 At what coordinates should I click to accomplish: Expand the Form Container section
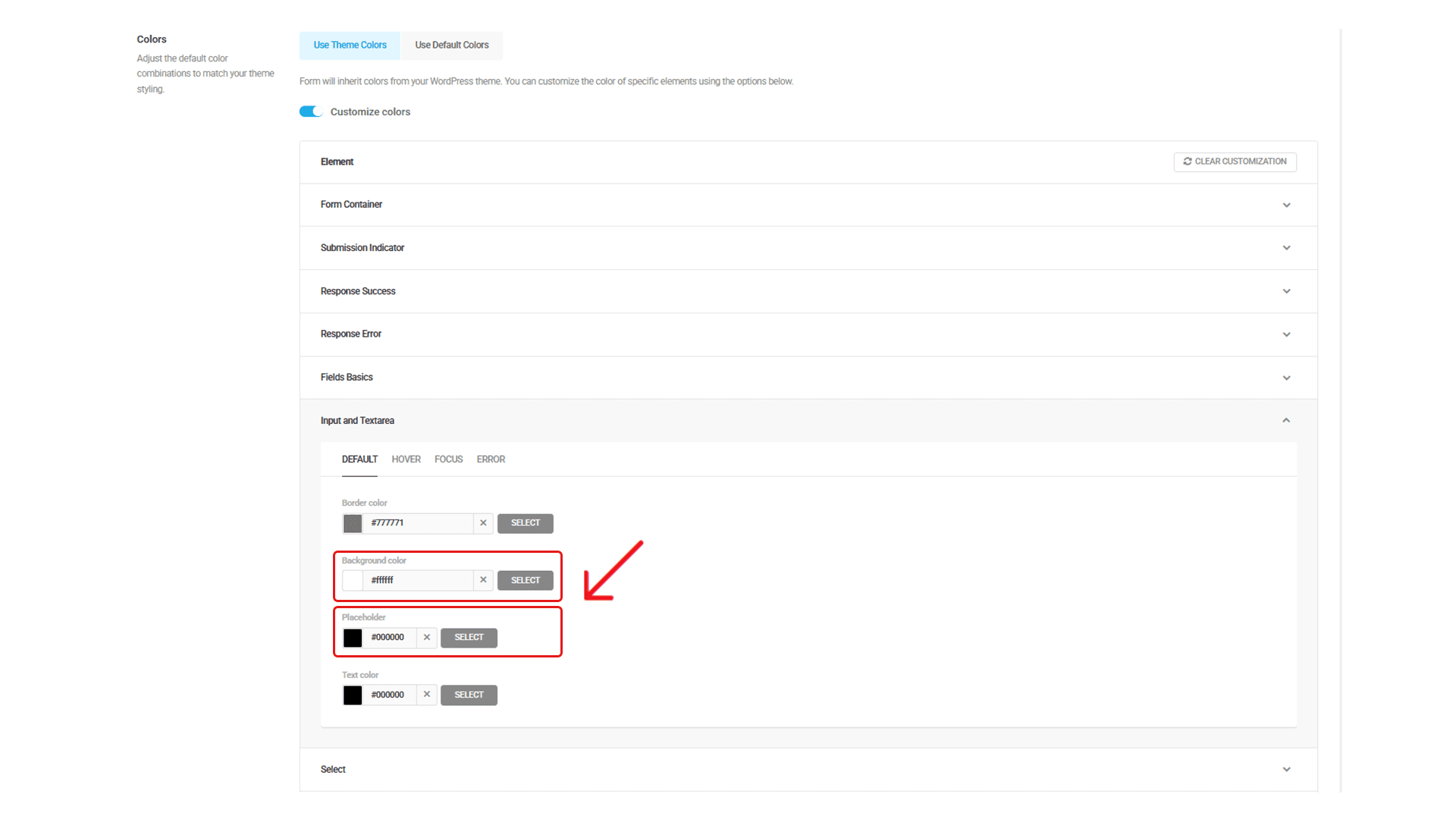tap(1286, 205)
